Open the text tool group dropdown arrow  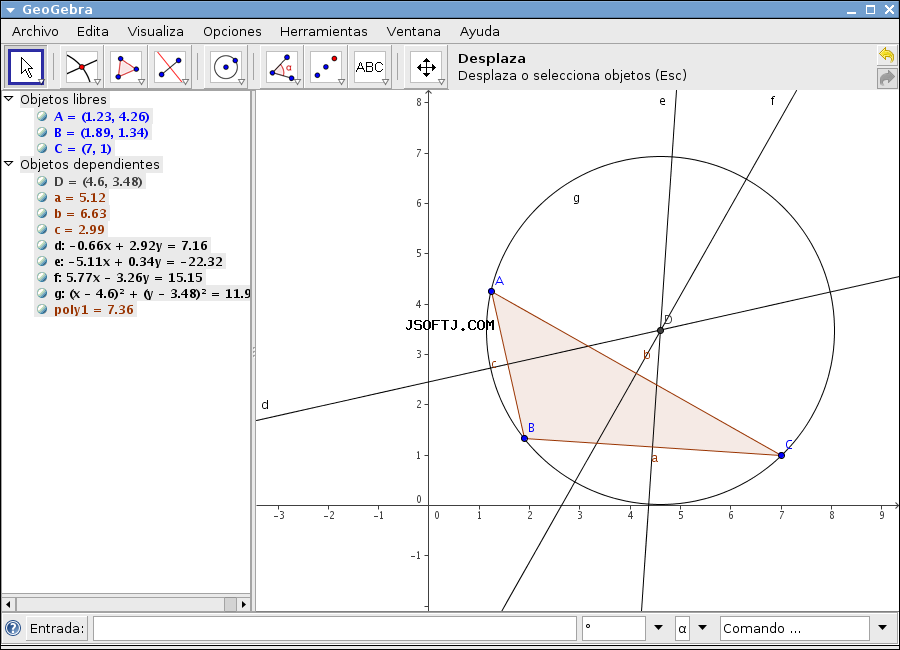pyautogui.click(x=385, y=82)
